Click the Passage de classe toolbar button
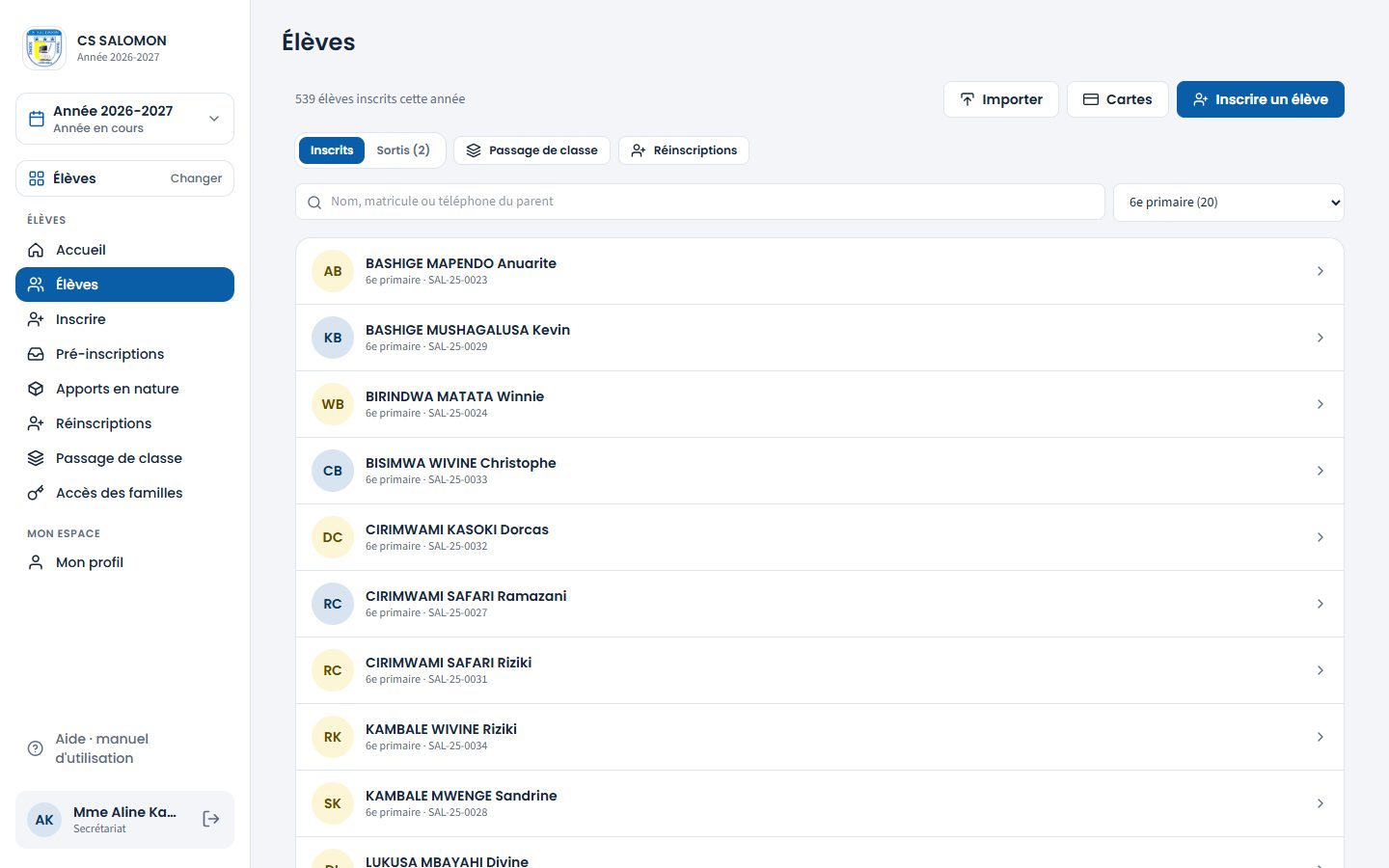The image size is (1389, 868). [x=531, y=150]
